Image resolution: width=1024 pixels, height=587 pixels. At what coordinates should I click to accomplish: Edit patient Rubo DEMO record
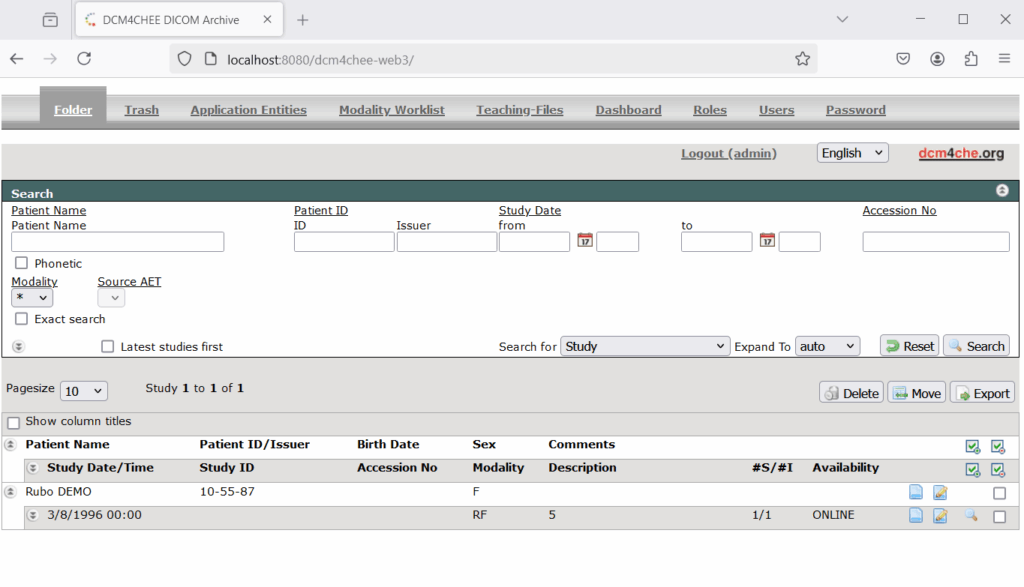click(x=940, y=492)
